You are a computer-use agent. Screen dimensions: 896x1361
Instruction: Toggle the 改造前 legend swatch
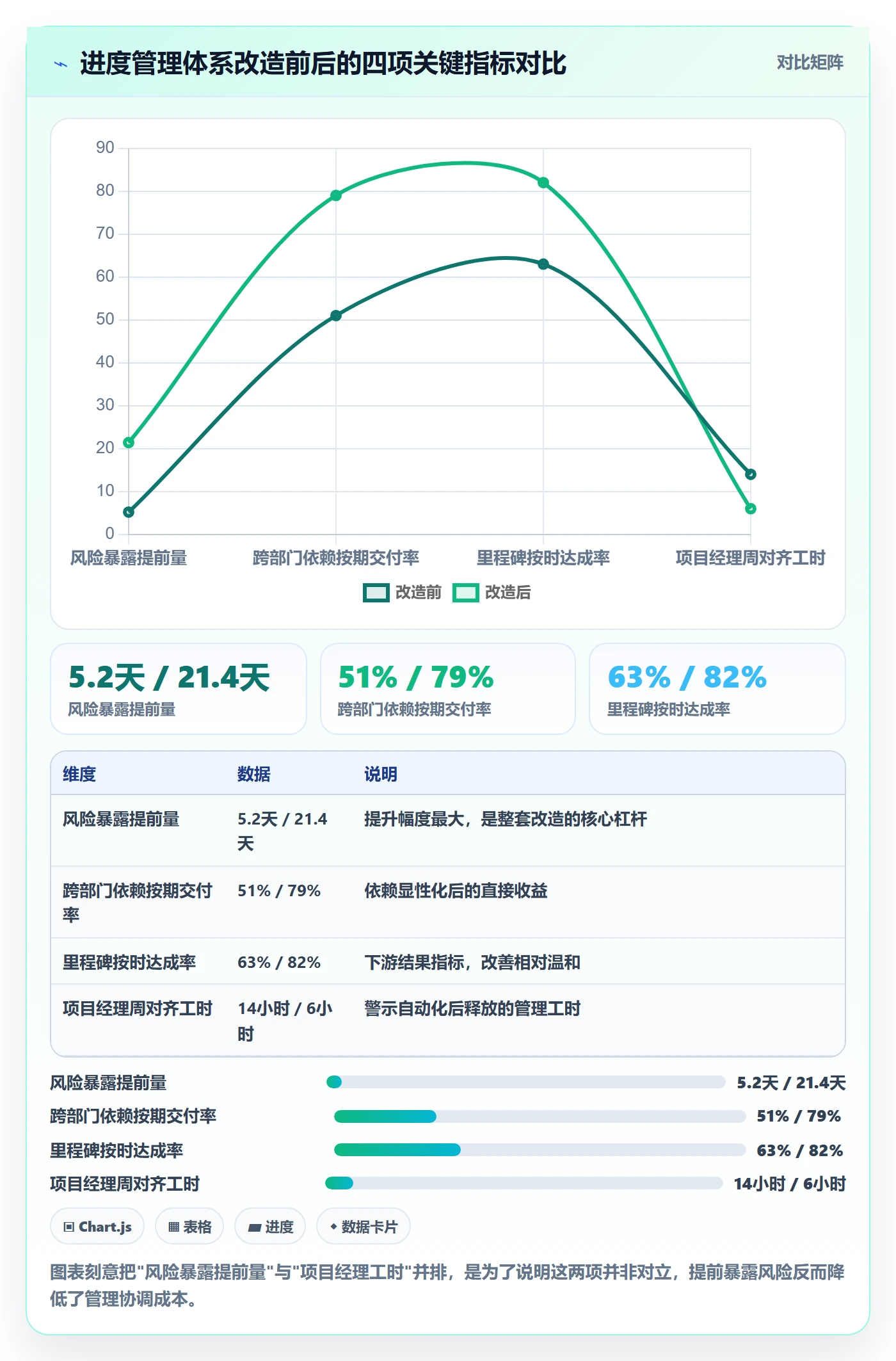pos(376,593)
